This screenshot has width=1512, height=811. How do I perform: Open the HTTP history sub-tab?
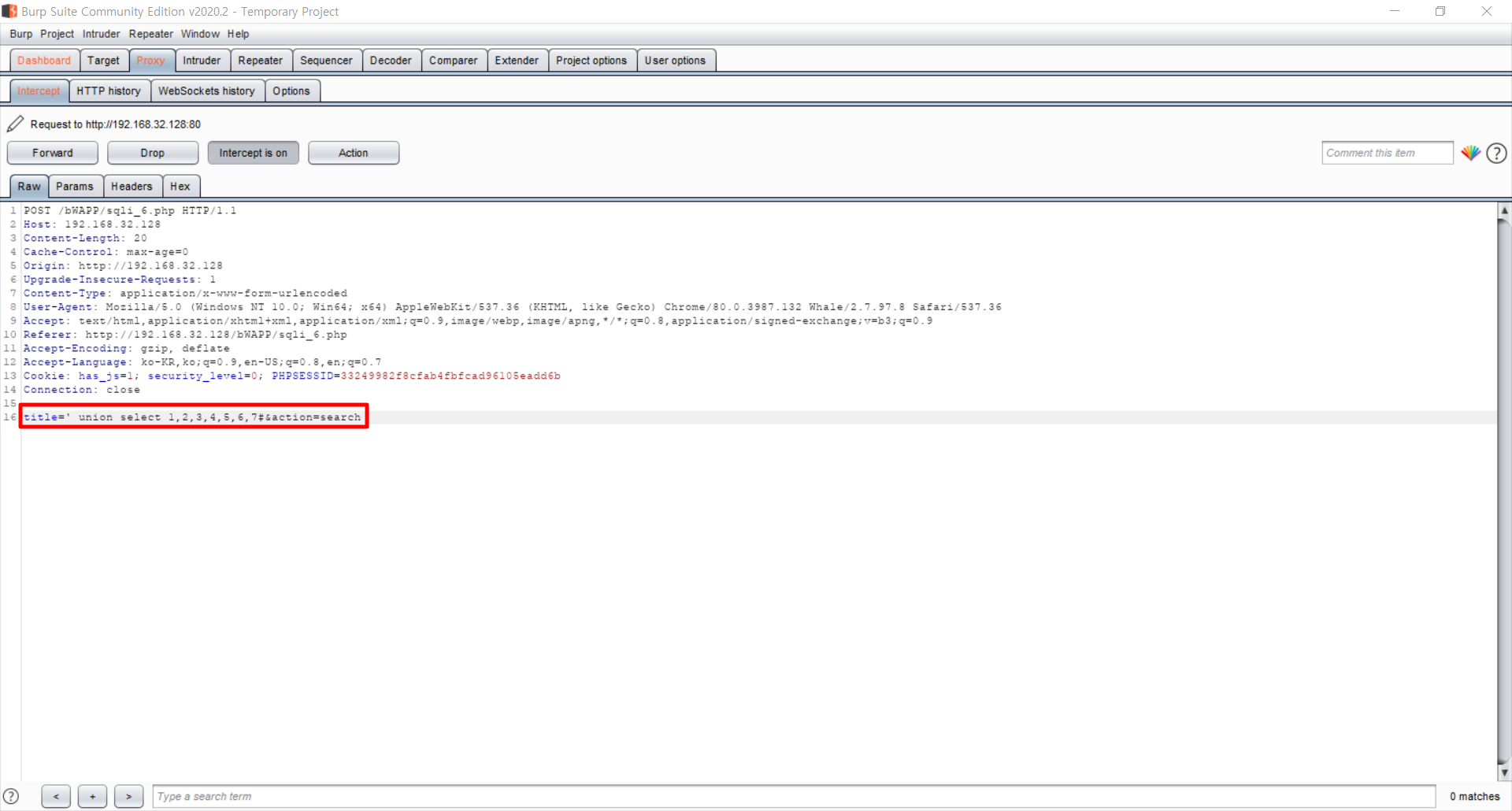(x=109, y=91)
